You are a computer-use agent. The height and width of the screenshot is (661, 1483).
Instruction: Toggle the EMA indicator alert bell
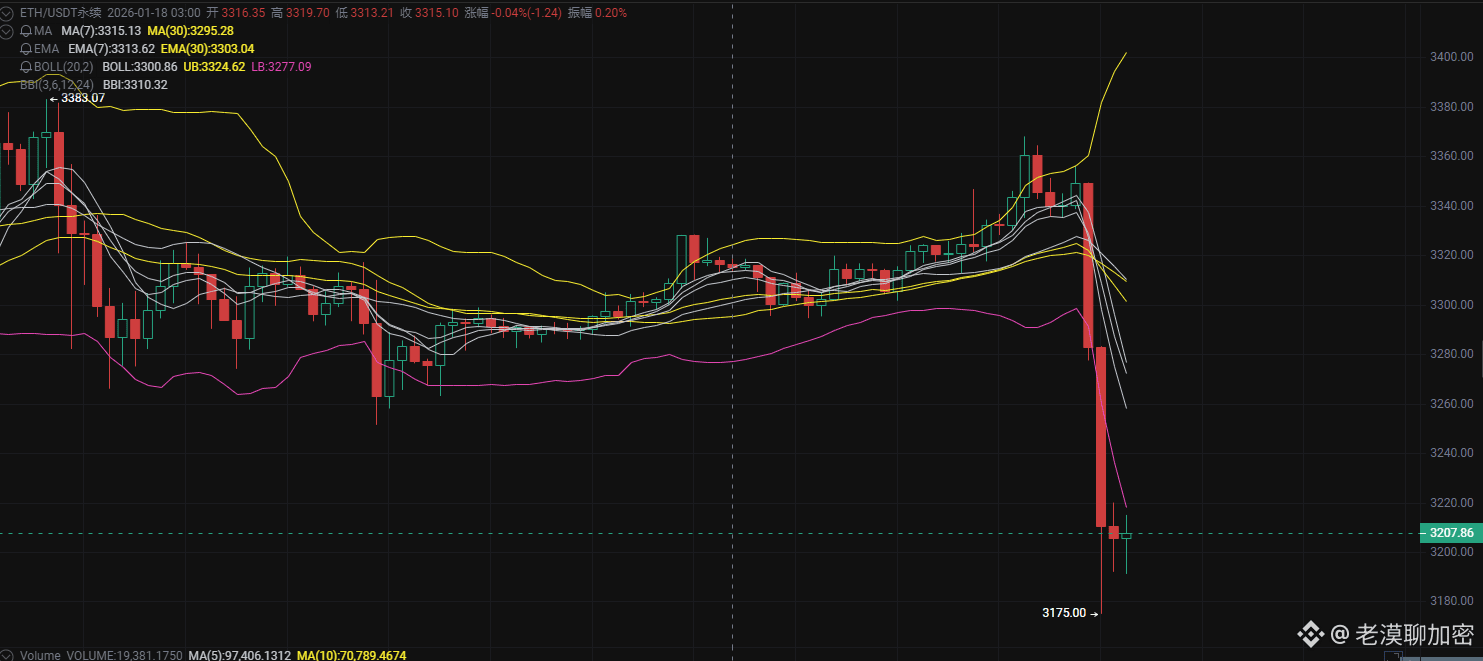(25, 49)
